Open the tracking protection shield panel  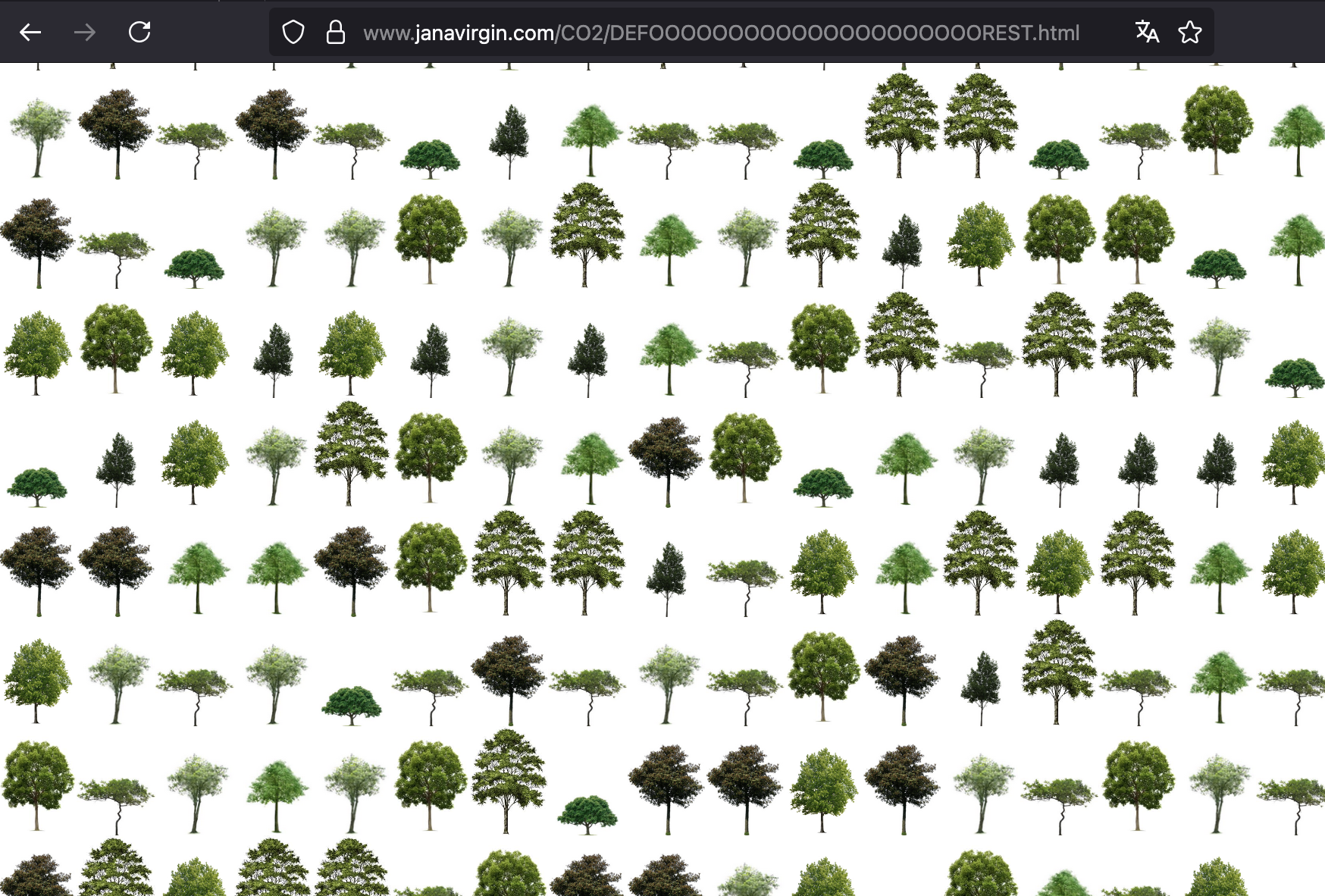click(293, 33)
